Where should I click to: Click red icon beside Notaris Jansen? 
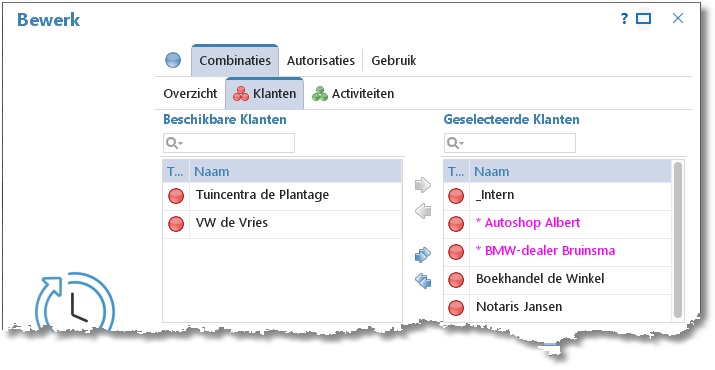pos(456,307)
